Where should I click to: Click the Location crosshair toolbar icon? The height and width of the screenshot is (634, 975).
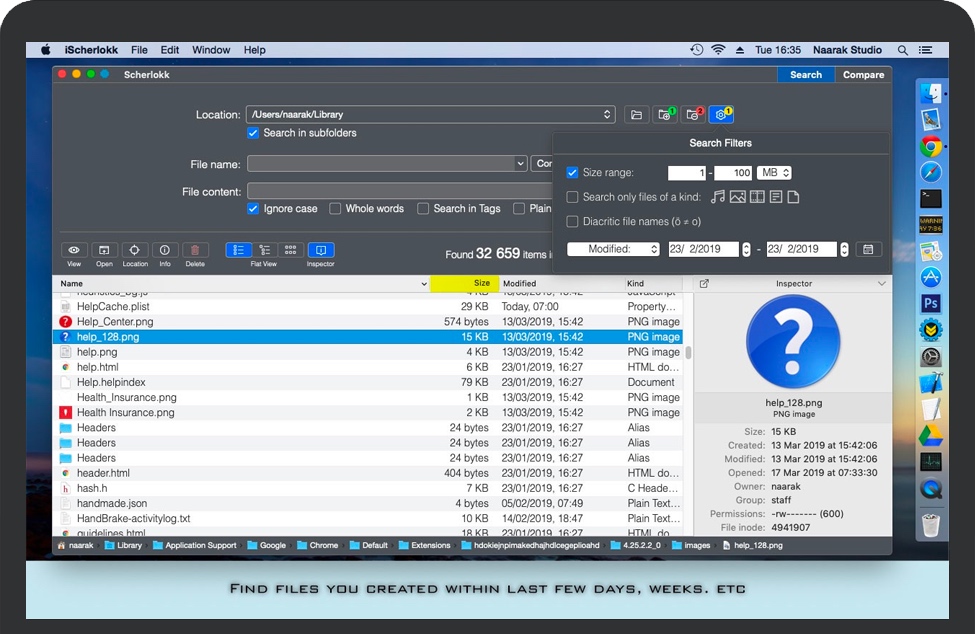135,251
